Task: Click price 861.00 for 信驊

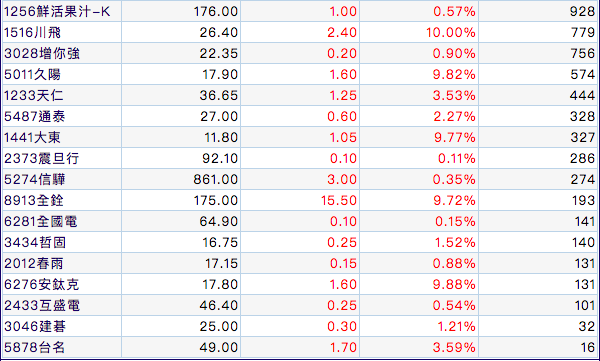Action: click(215, 180)
